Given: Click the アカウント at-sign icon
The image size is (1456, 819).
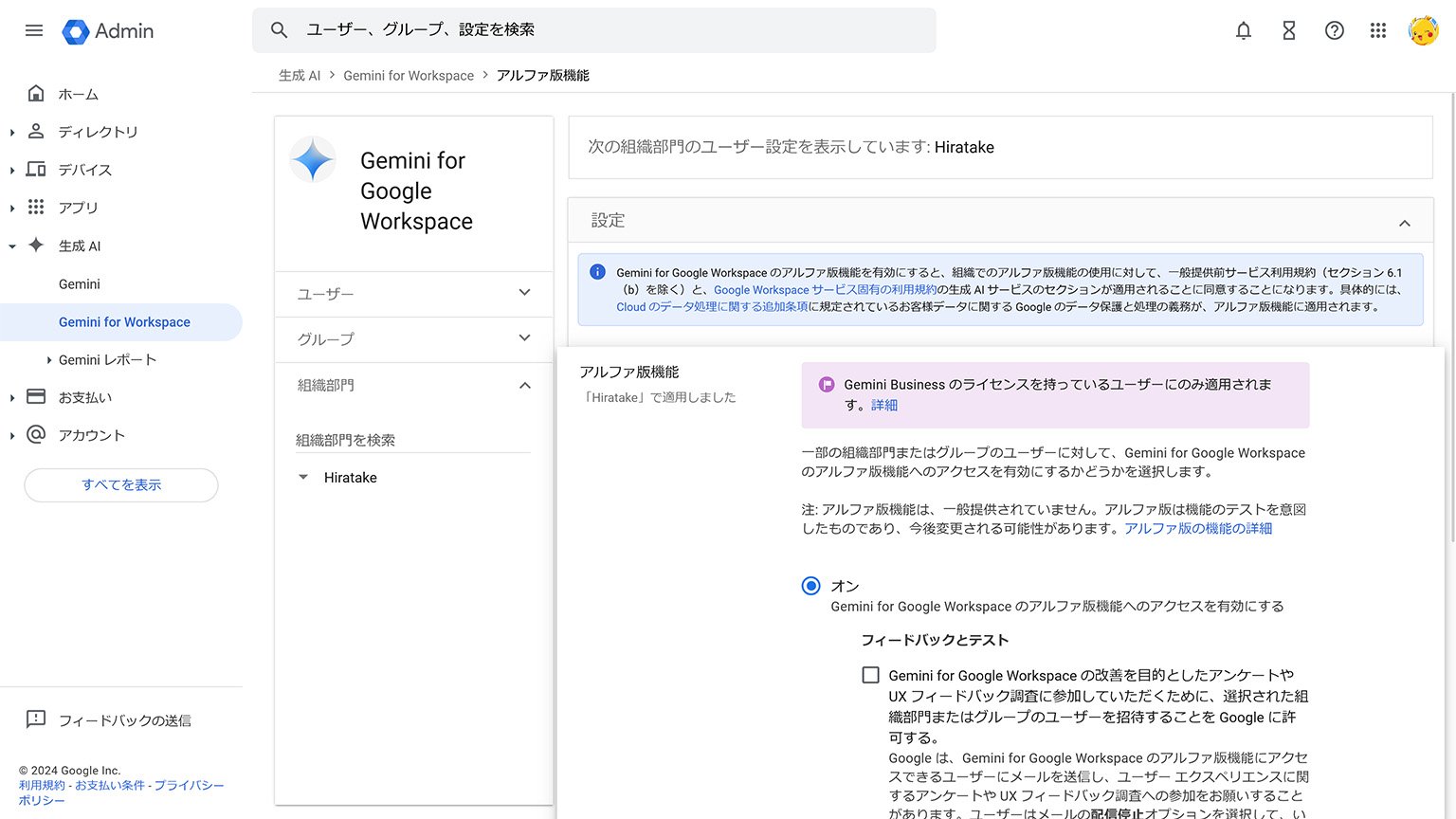Looking at the screenshot, I should (36, 434).
